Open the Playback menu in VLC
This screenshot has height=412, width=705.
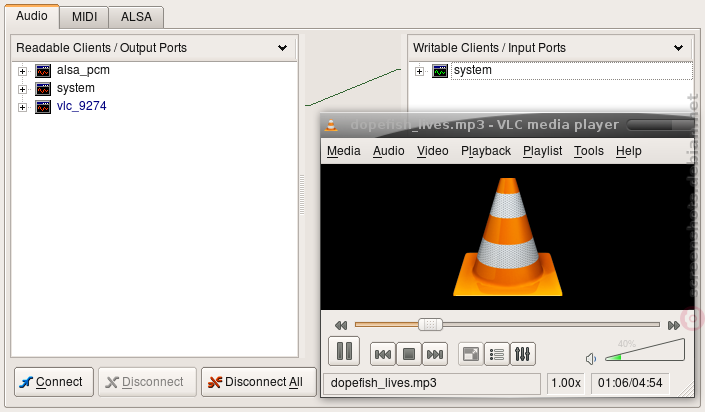coord(486,151)
